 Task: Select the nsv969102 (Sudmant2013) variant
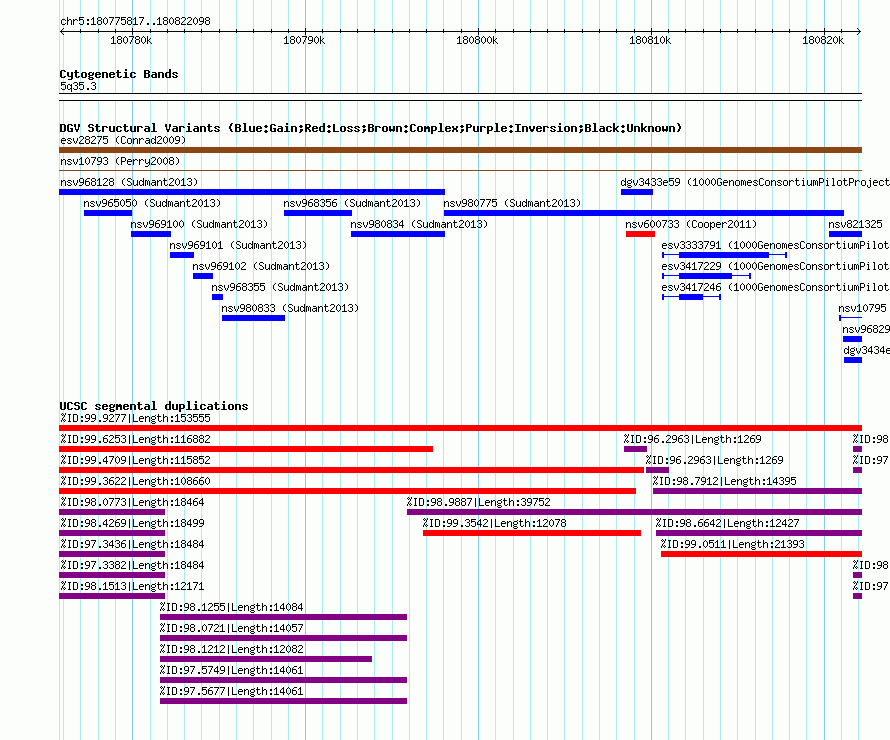coord(261,266)
